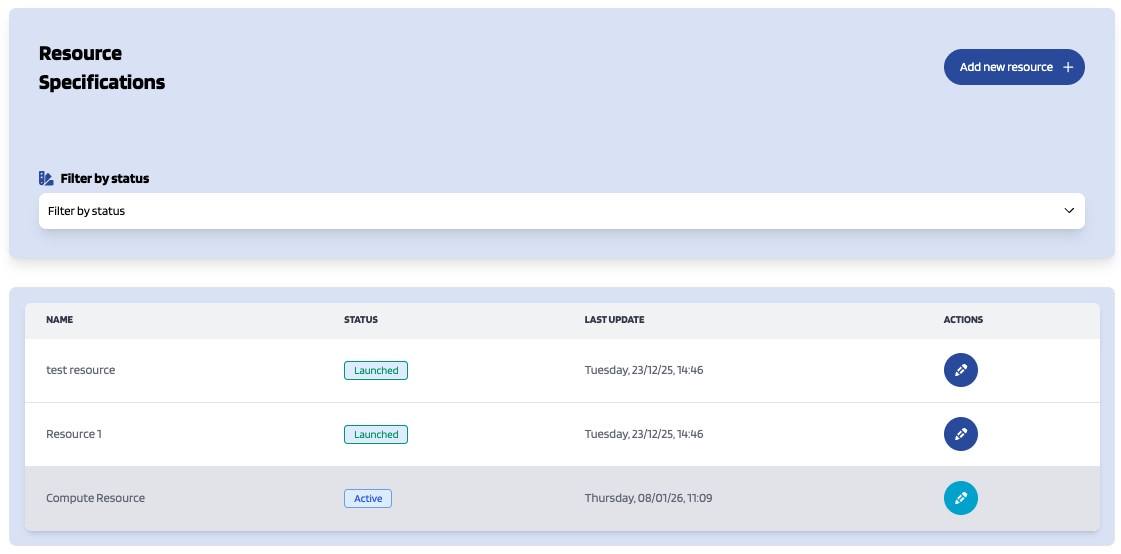Click the Resource Specifications heading

click(102, 68)
